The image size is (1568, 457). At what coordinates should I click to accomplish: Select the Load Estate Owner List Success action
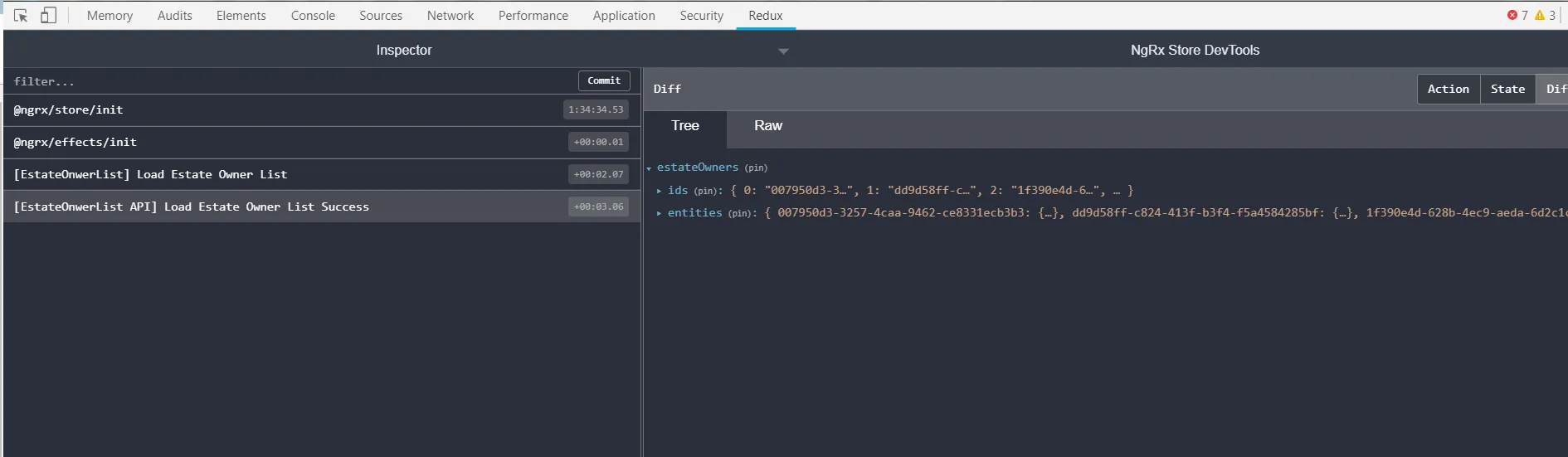coord(322,207)
